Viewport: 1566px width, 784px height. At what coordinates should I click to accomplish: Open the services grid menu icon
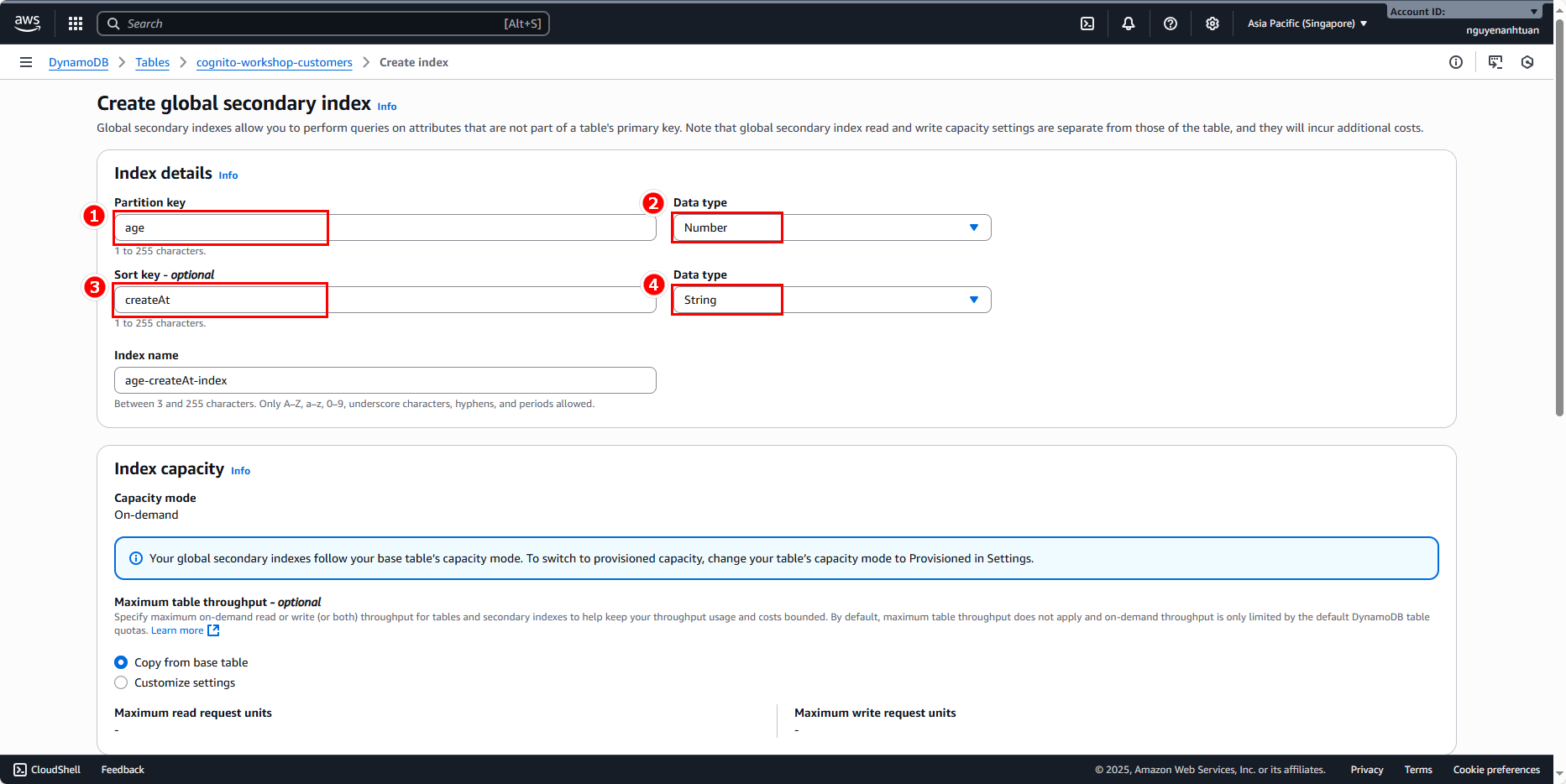click(x=76, y=24)
